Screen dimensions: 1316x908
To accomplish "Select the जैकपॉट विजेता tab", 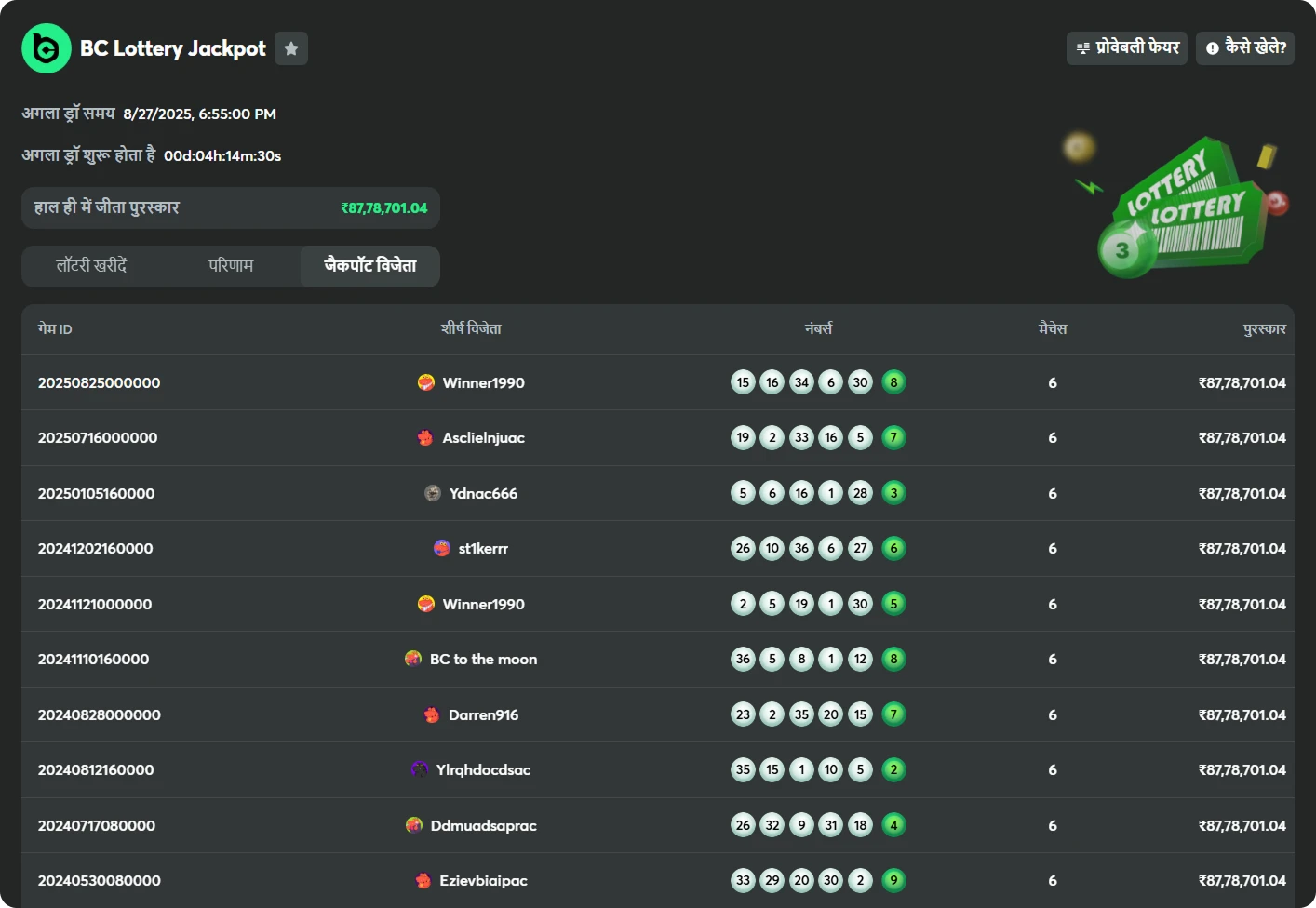I will click(369, 266).
